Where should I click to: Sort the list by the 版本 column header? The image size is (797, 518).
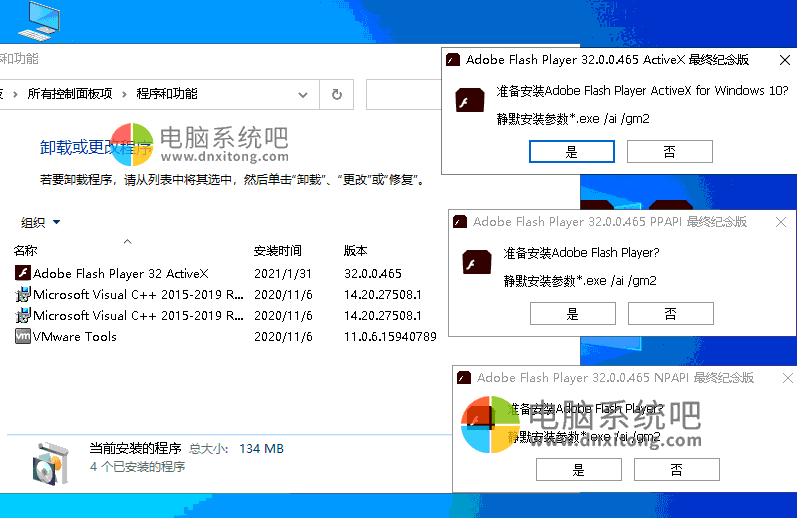coord(356,251)
